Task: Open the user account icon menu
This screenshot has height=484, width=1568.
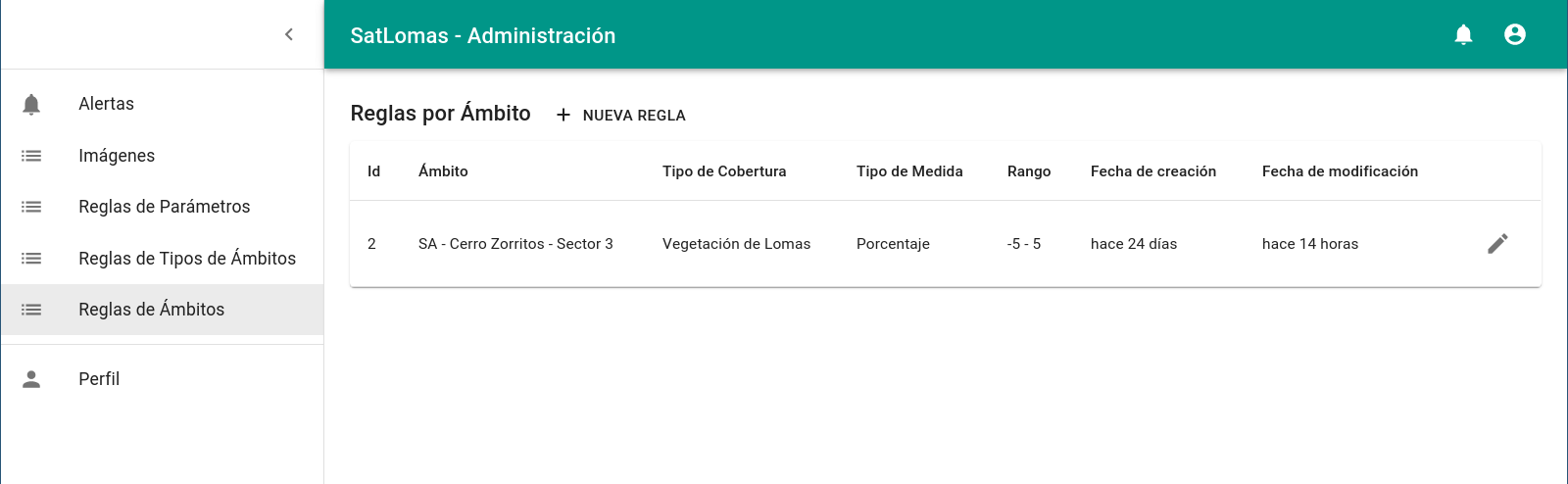Action: click(x=1515, y=34)
